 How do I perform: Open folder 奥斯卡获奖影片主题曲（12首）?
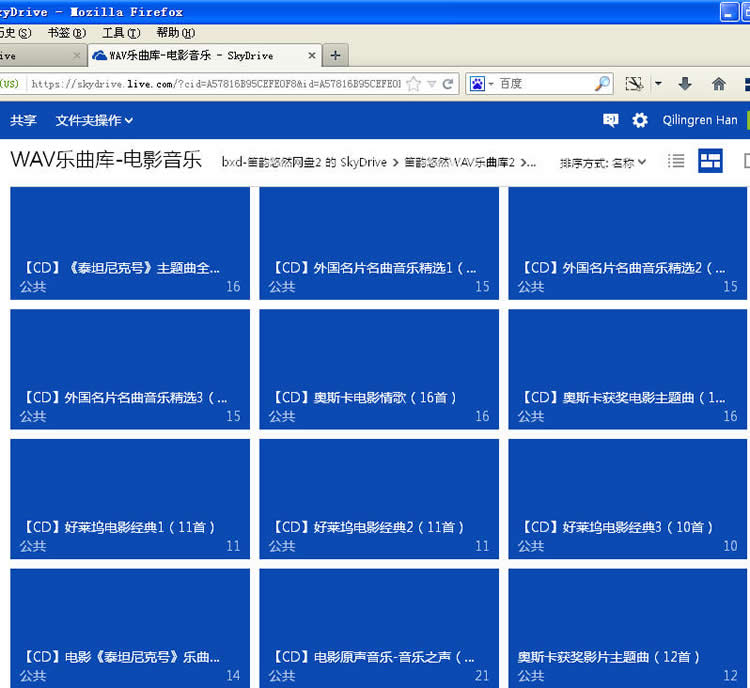(x=628, y=628)
